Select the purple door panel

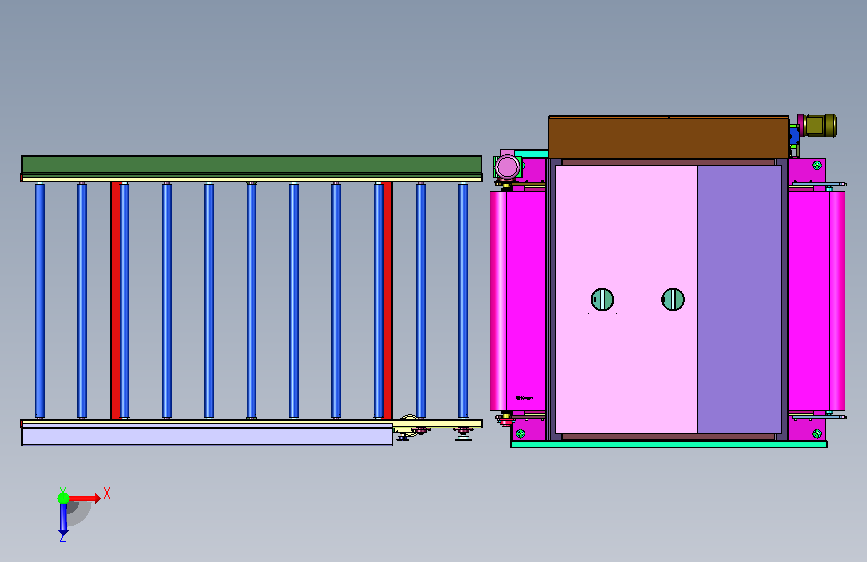tap(739, 299)
